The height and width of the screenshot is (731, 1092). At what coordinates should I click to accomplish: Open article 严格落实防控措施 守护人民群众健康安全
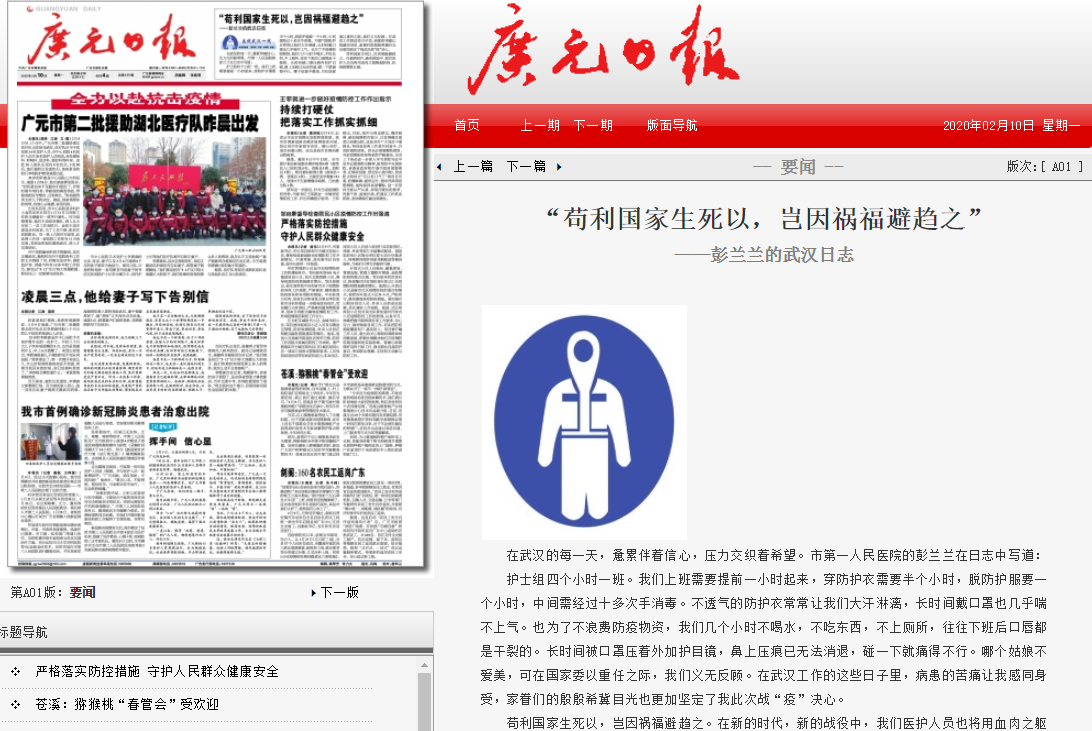coord(157,672)
